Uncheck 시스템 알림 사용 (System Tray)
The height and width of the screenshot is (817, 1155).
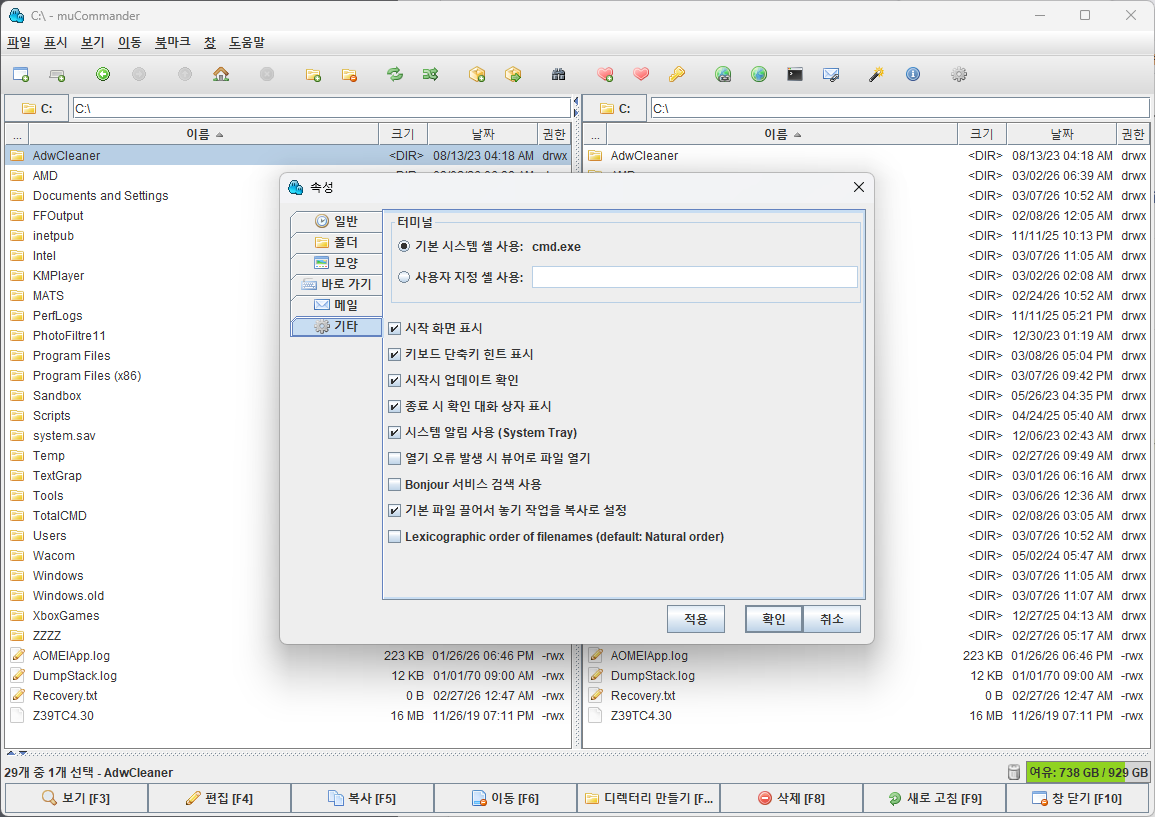395,432
